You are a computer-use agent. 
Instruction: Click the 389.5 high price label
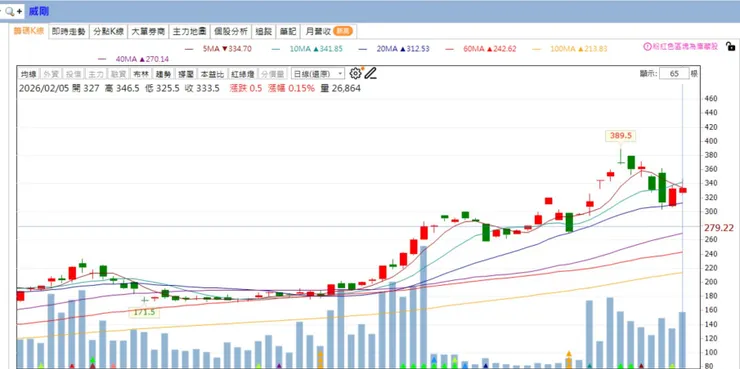pos(621,136)
